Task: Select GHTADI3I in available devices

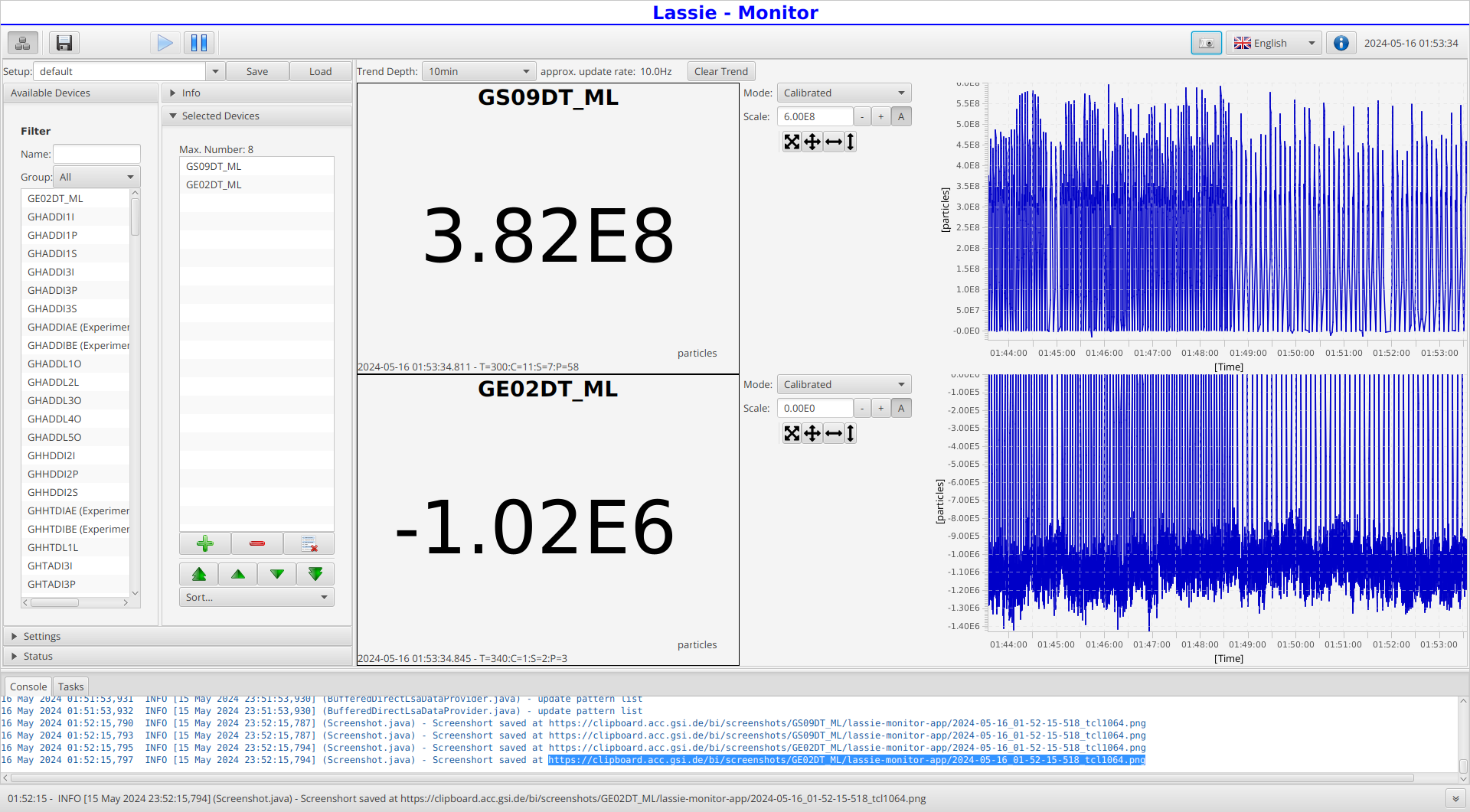Action: [x=76, y=566]
